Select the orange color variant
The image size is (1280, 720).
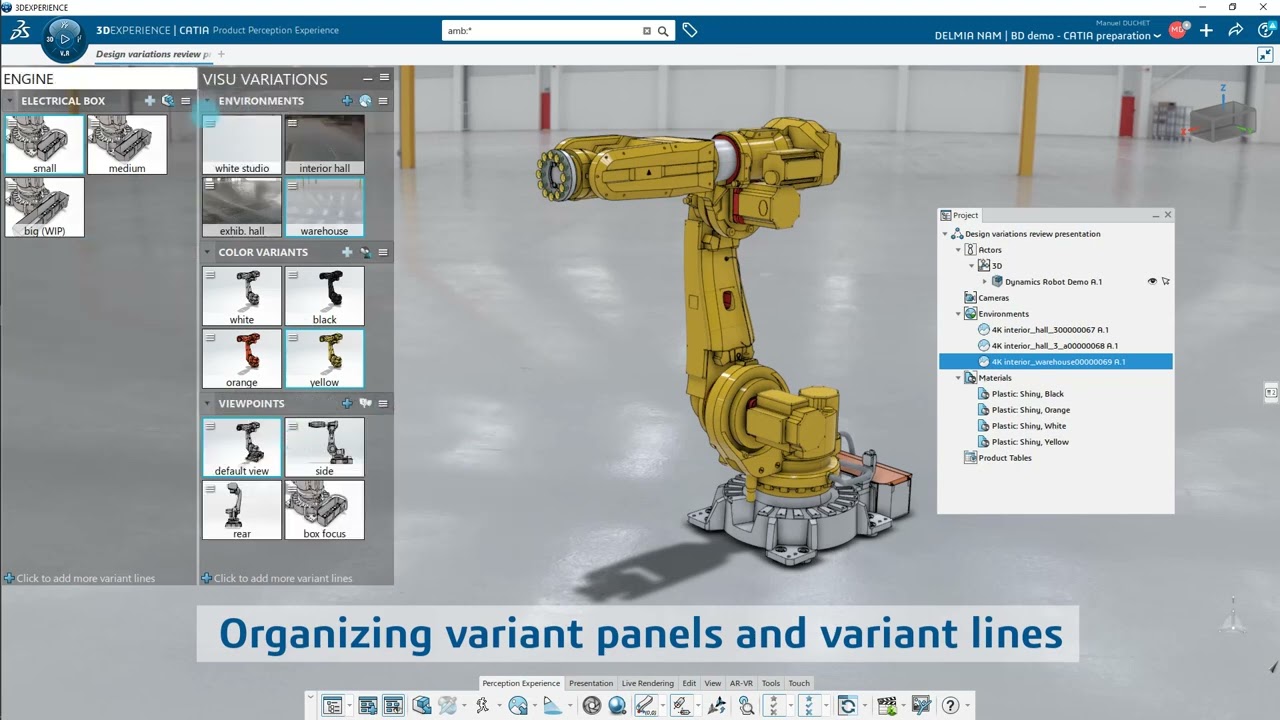242,360
